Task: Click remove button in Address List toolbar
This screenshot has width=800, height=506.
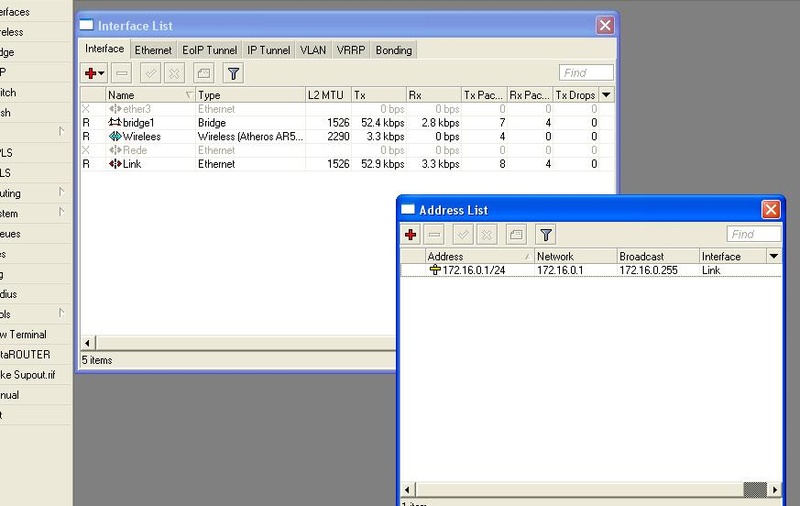Action: pyautogui.click(x=434, y=235)
